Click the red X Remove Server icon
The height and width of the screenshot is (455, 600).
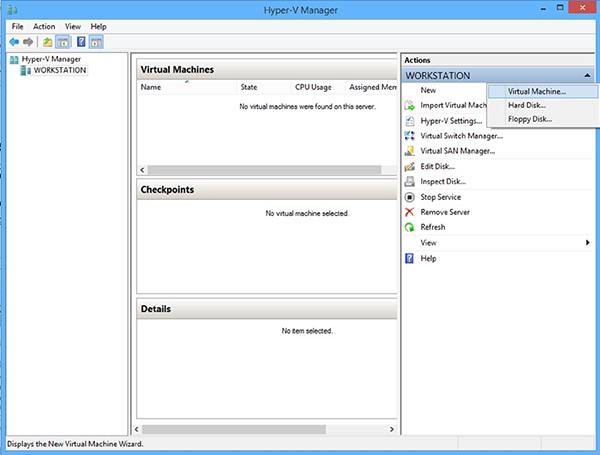[x=409, y=212]
